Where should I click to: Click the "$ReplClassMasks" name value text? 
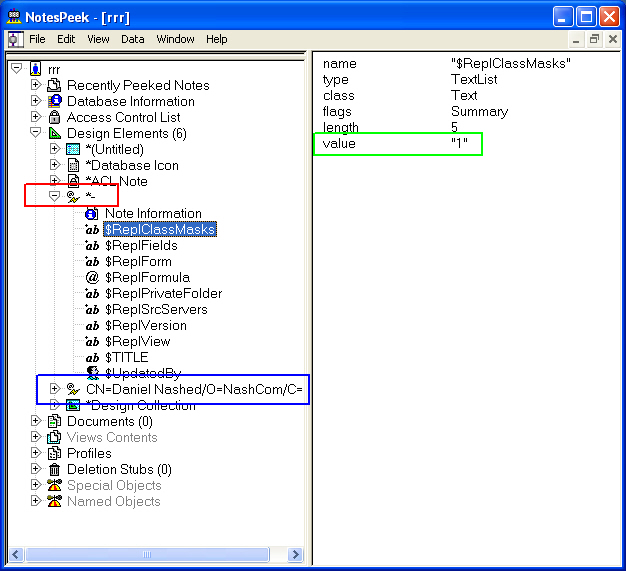(x=511, y=63)
